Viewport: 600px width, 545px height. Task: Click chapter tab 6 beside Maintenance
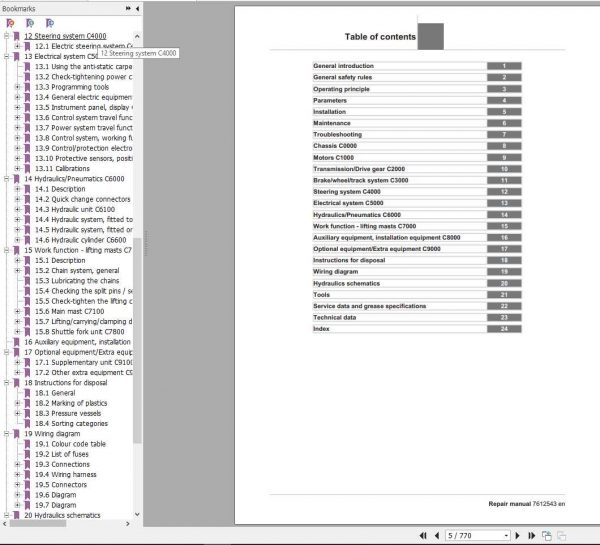(504, 123)
